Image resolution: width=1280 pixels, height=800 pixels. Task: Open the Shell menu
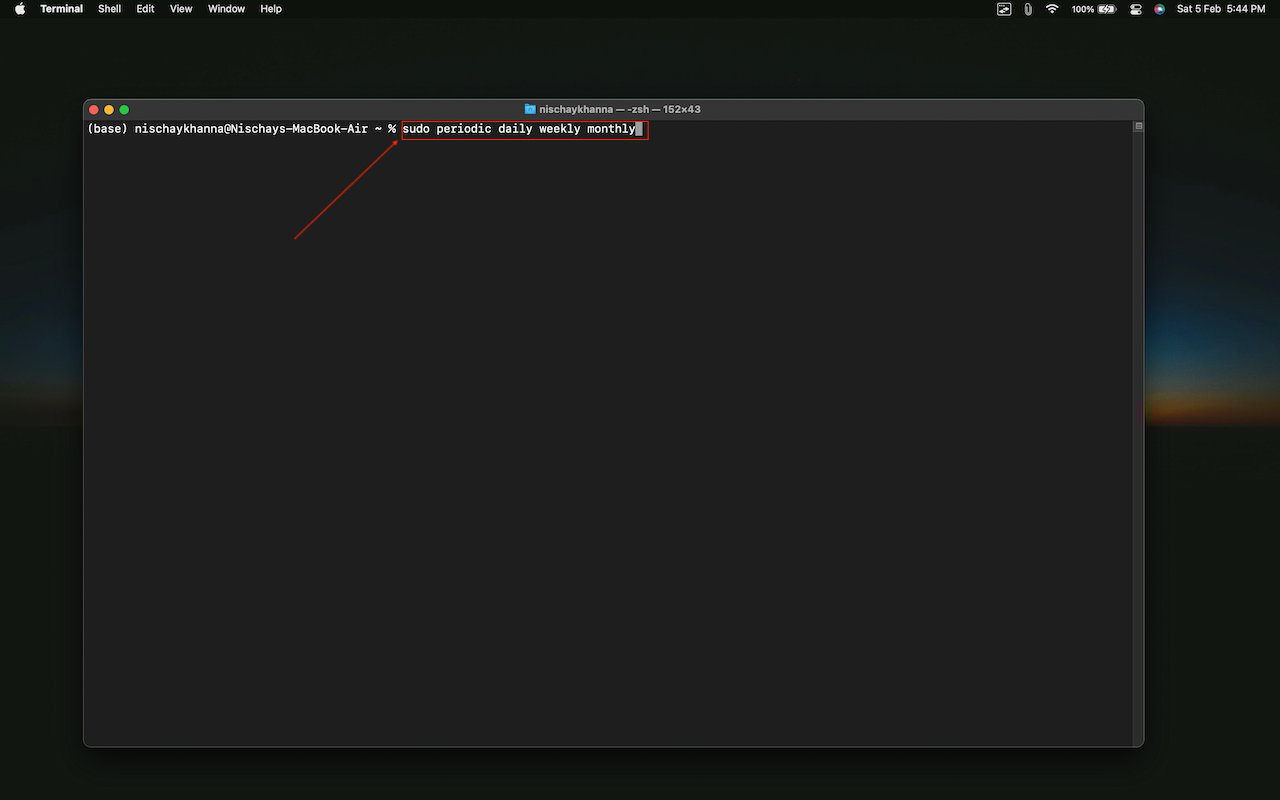point(109,9)
